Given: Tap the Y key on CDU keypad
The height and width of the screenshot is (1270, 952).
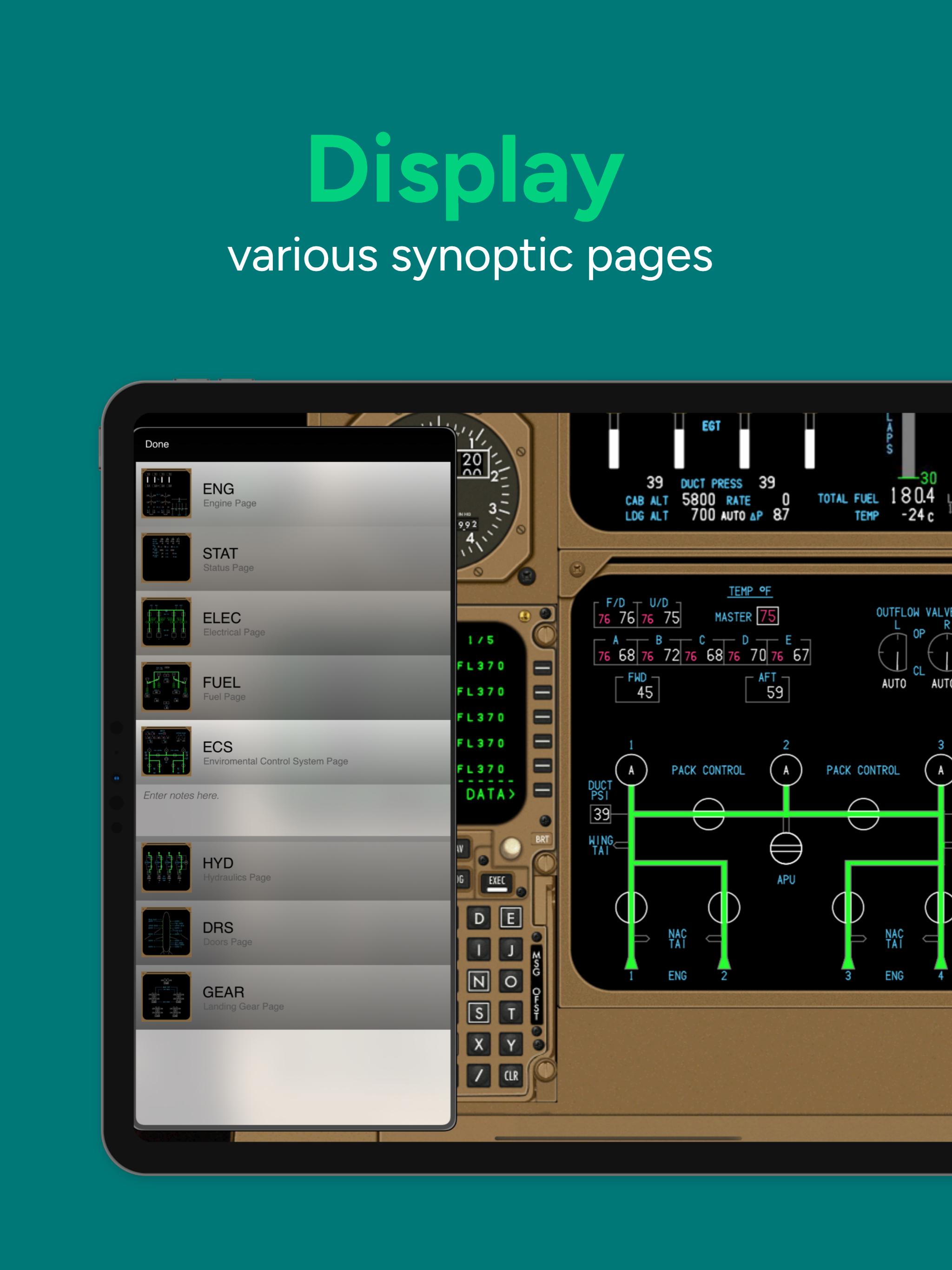Looking at the screenshot, I should coord(510,1044).
